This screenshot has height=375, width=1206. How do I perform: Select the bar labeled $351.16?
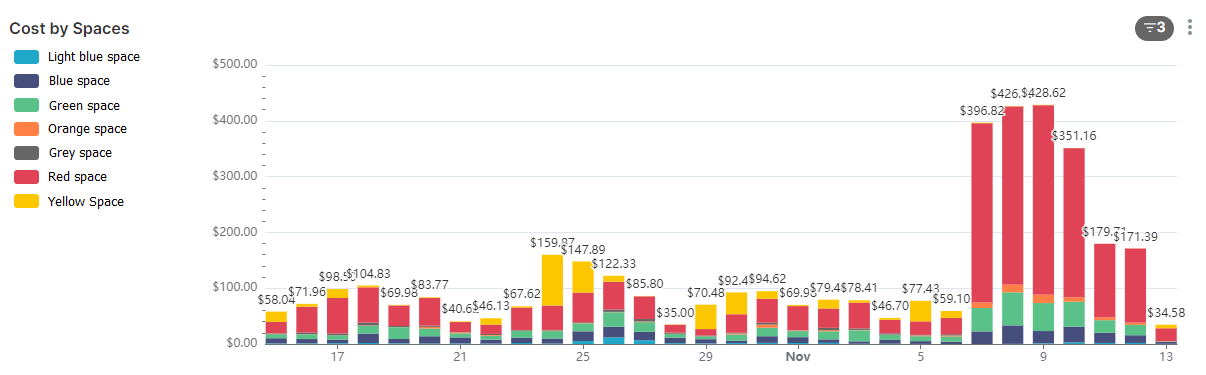click(x=1074, y=246)
